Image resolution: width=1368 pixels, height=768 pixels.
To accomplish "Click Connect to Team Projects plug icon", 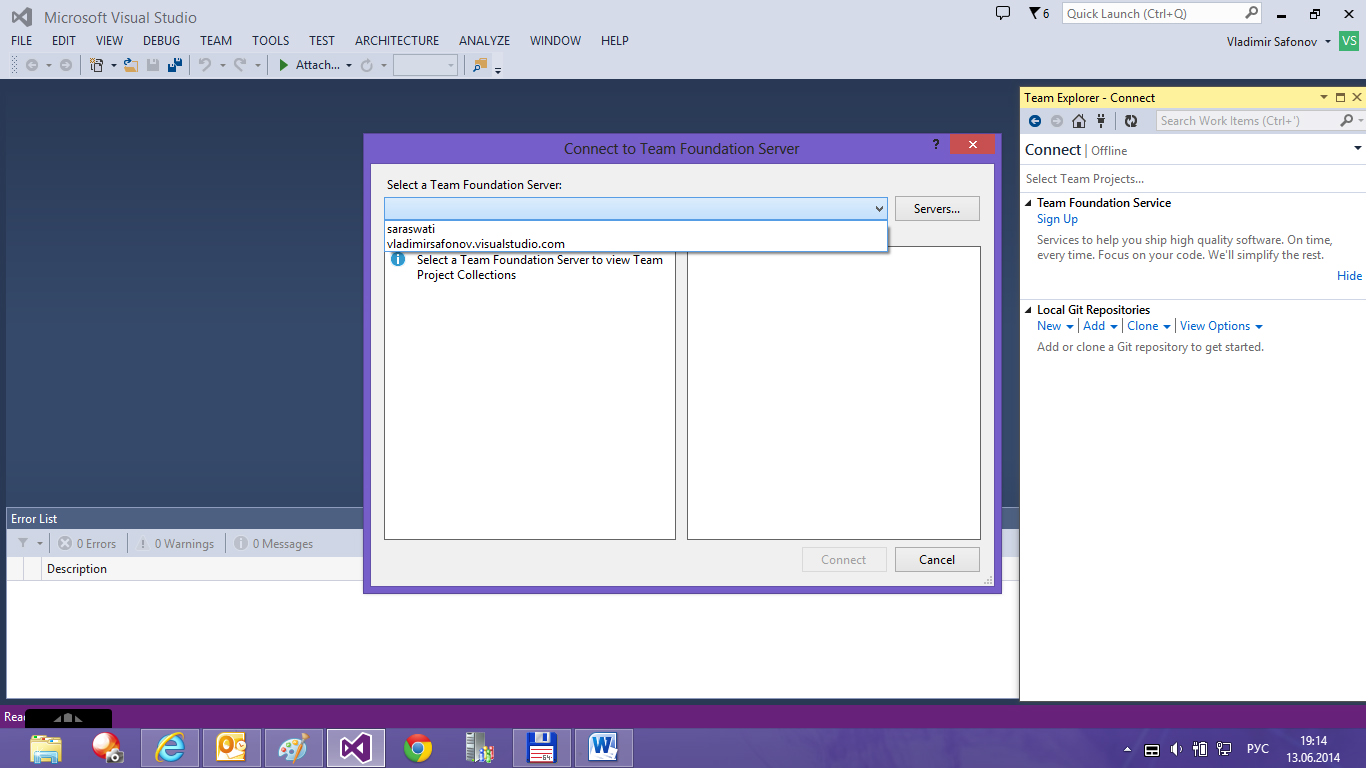I will (x=1101, y=121).
